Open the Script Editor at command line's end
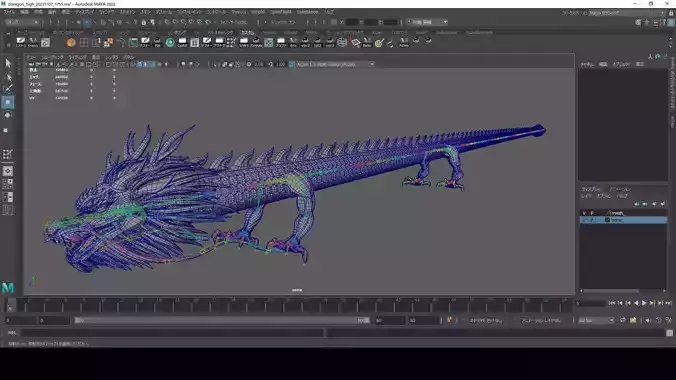The image size is (676, 380). tap(669, 333)
